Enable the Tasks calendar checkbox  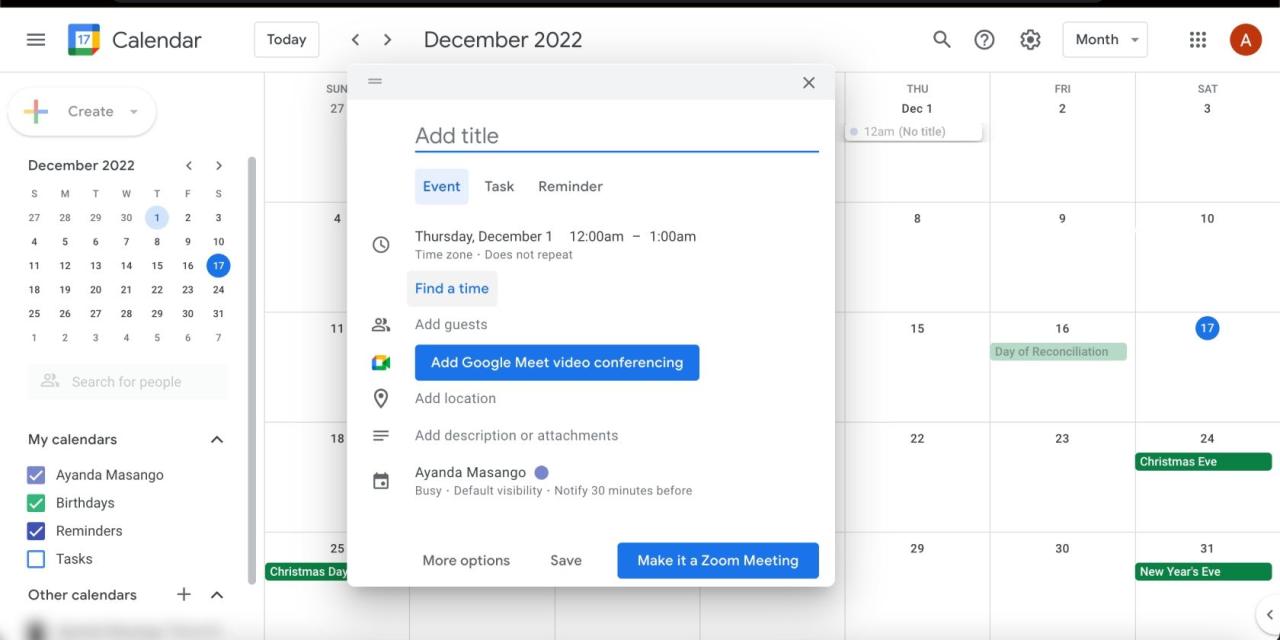[36, 559]
